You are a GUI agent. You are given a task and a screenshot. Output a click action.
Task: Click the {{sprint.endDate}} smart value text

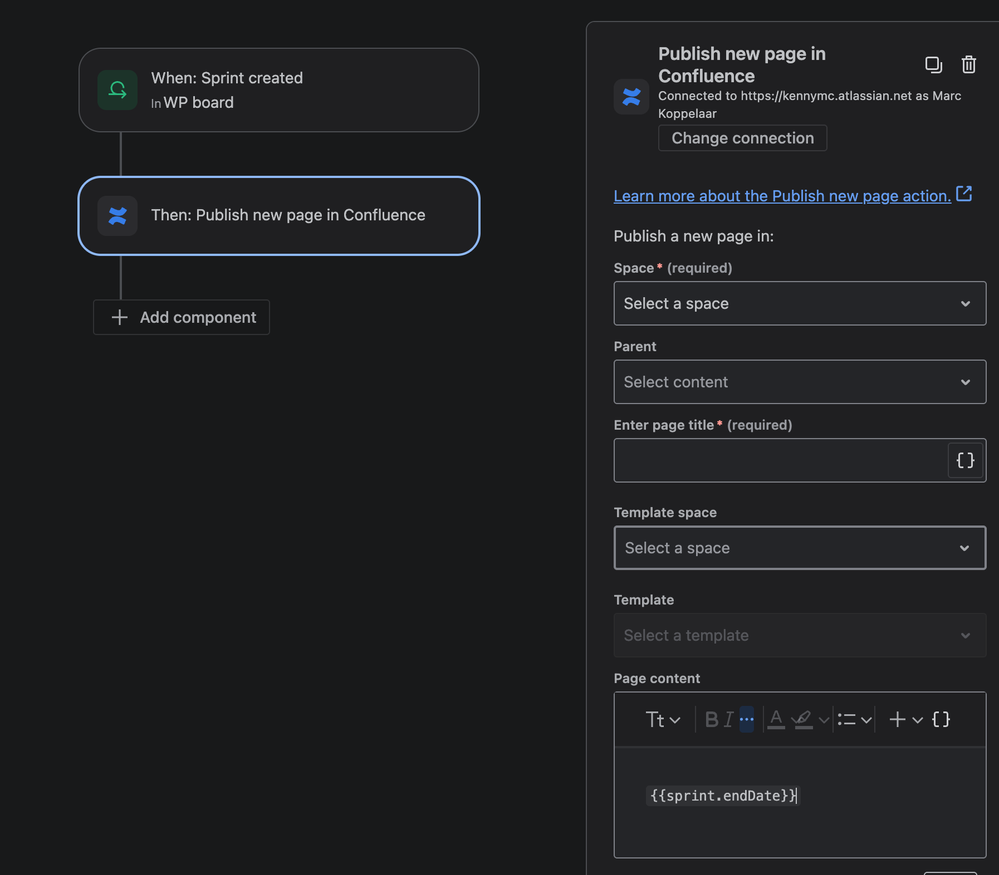click(722, 795)
